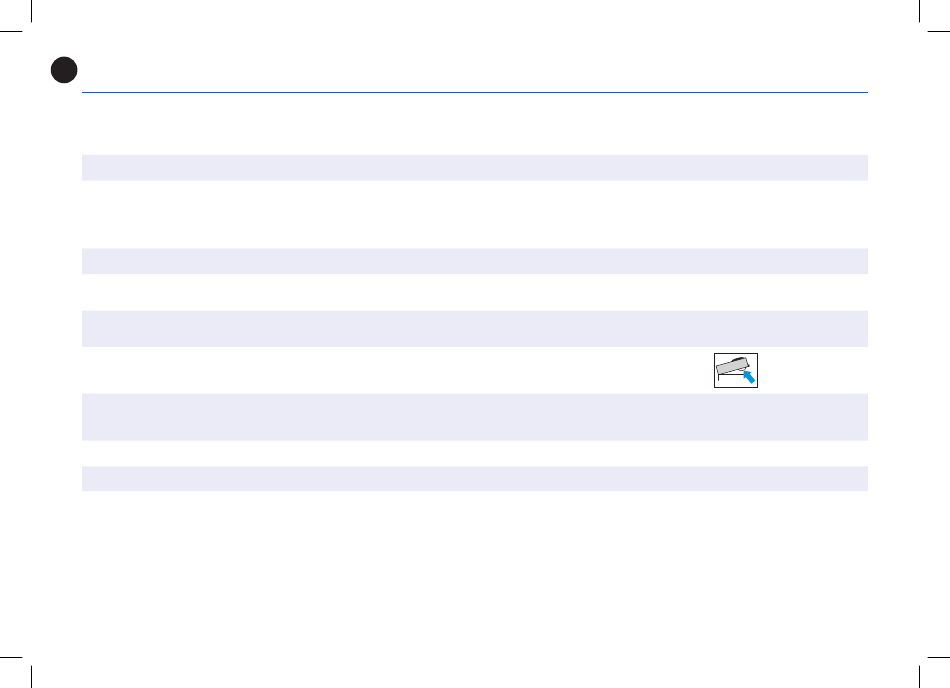This screenshot has height=688, width=950.
Task: Select the last shaded lavender row
Action: tap(474, 478)
